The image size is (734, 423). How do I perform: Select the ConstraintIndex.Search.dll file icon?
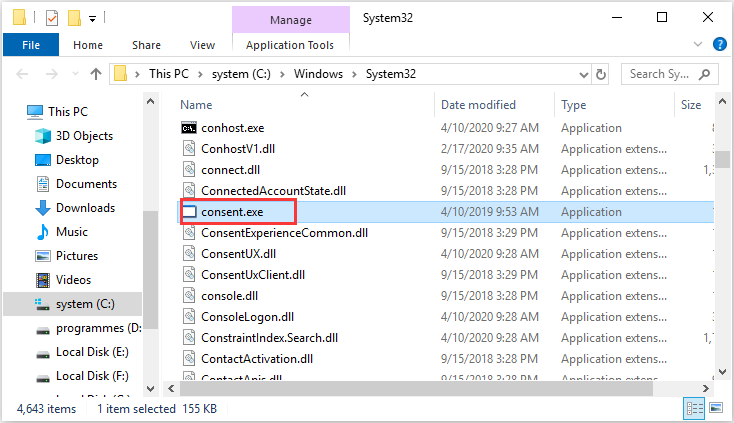pos(189,338)
